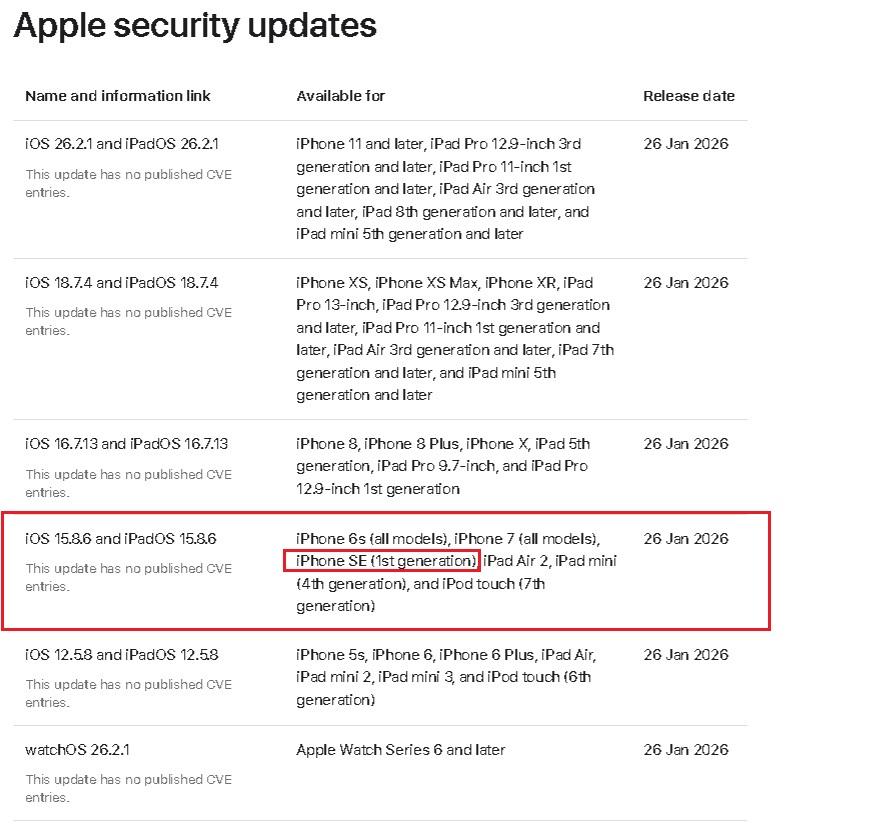Open the iOS 12.5.8 and iPadOS 12.5.8 entry

point(122,654)
